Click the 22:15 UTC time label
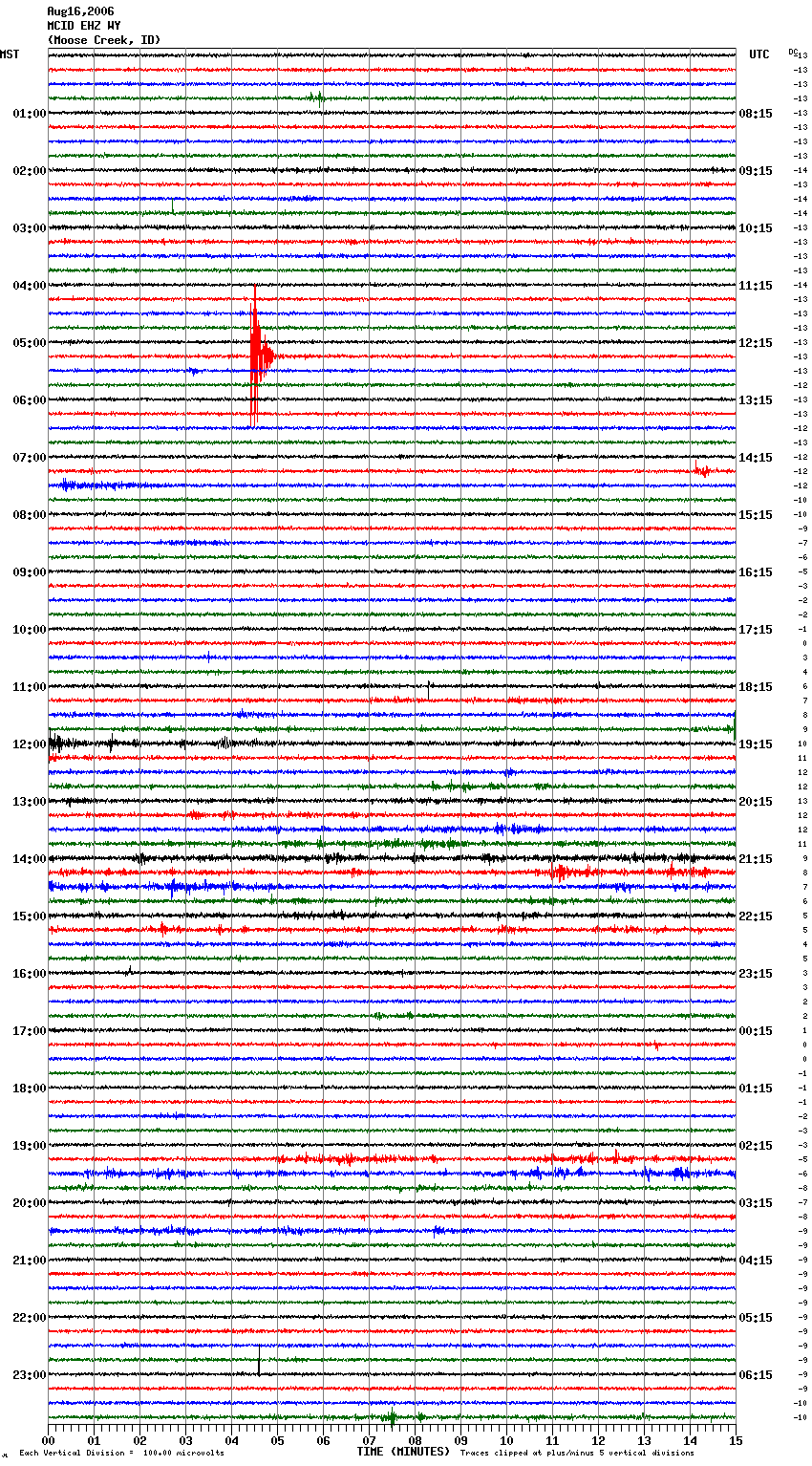Screen dimensions: 812x1466 click(x=756, y=916)
